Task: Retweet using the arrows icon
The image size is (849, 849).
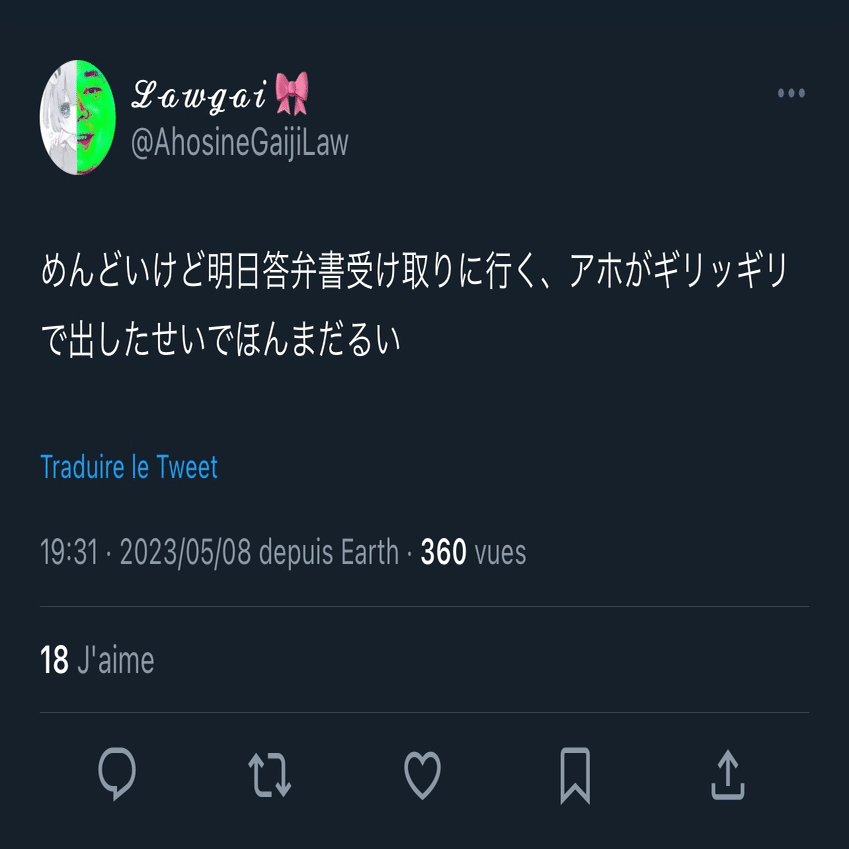Action: 270,775
